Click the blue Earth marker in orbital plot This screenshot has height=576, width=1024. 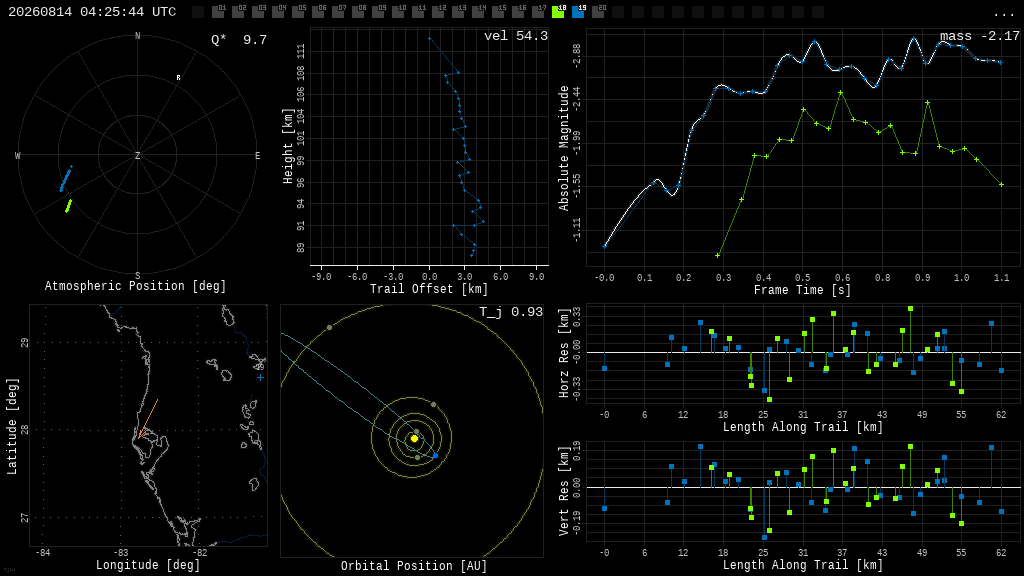pos(436,455)
